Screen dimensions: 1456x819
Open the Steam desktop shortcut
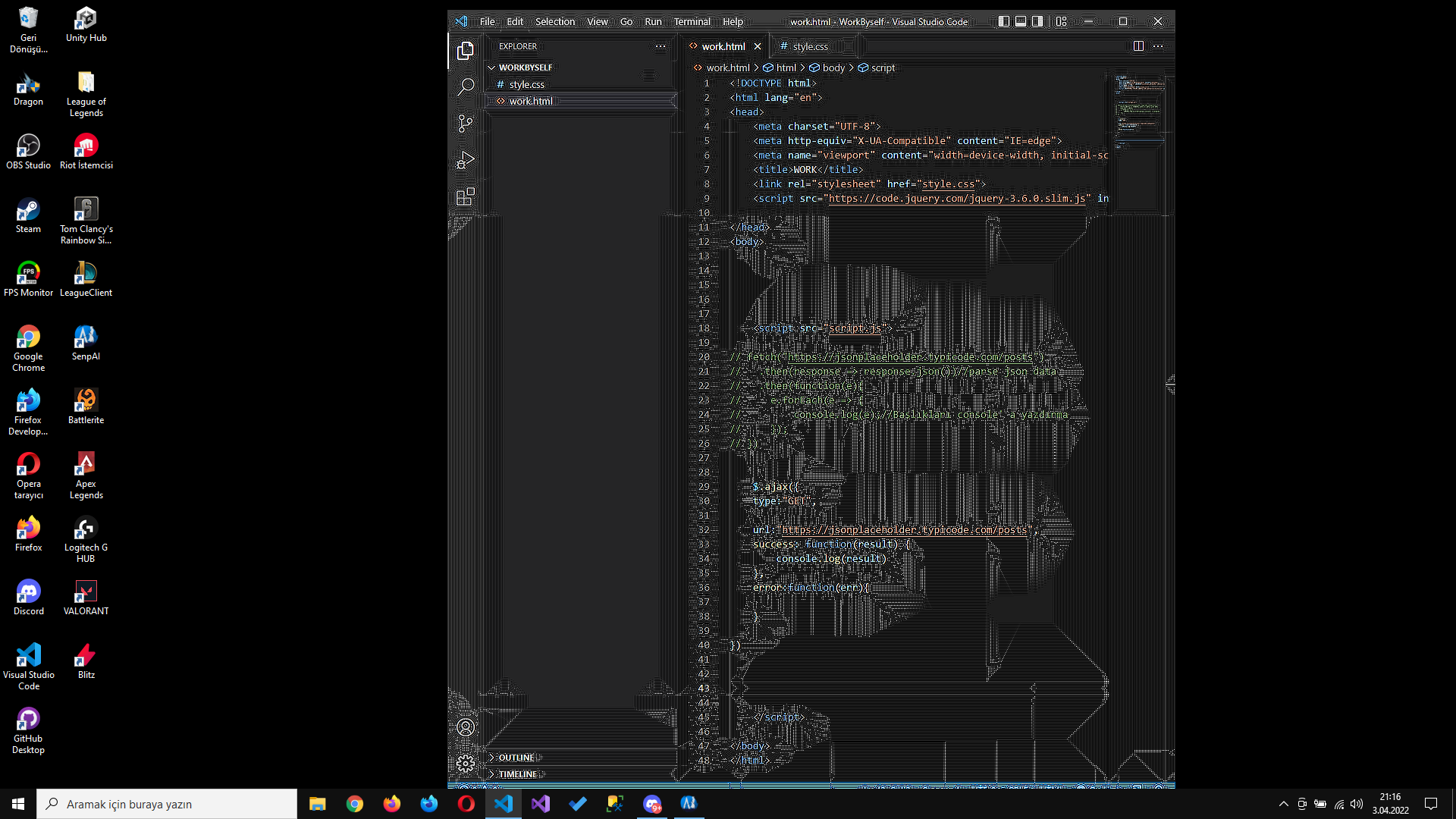tap(28, 216)
